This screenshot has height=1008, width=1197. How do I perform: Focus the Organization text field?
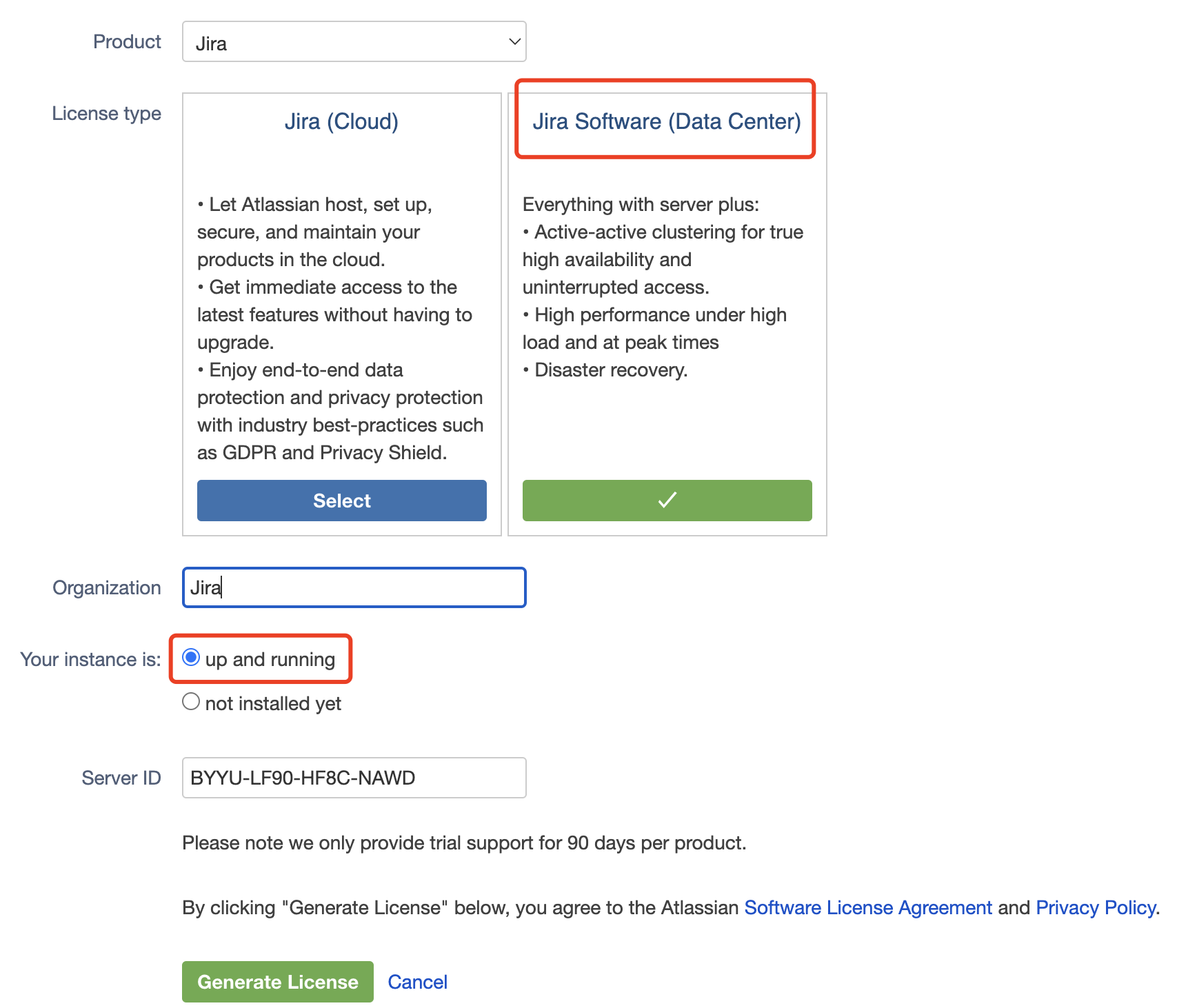(x=354, y=587)
